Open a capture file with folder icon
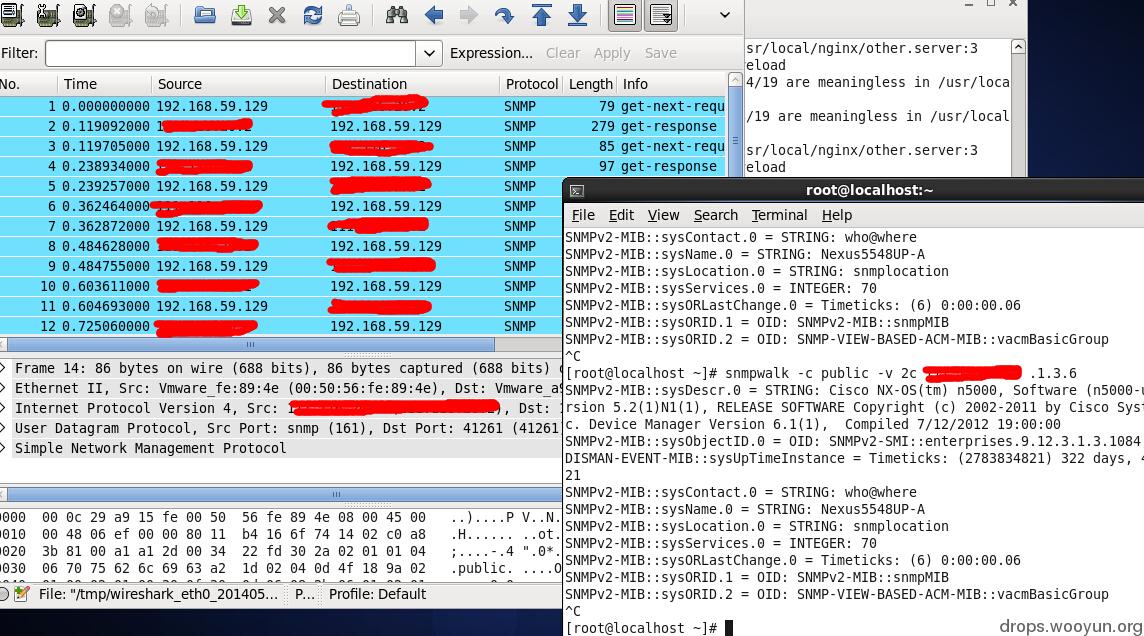1144x636 pixels. point(205,15)
